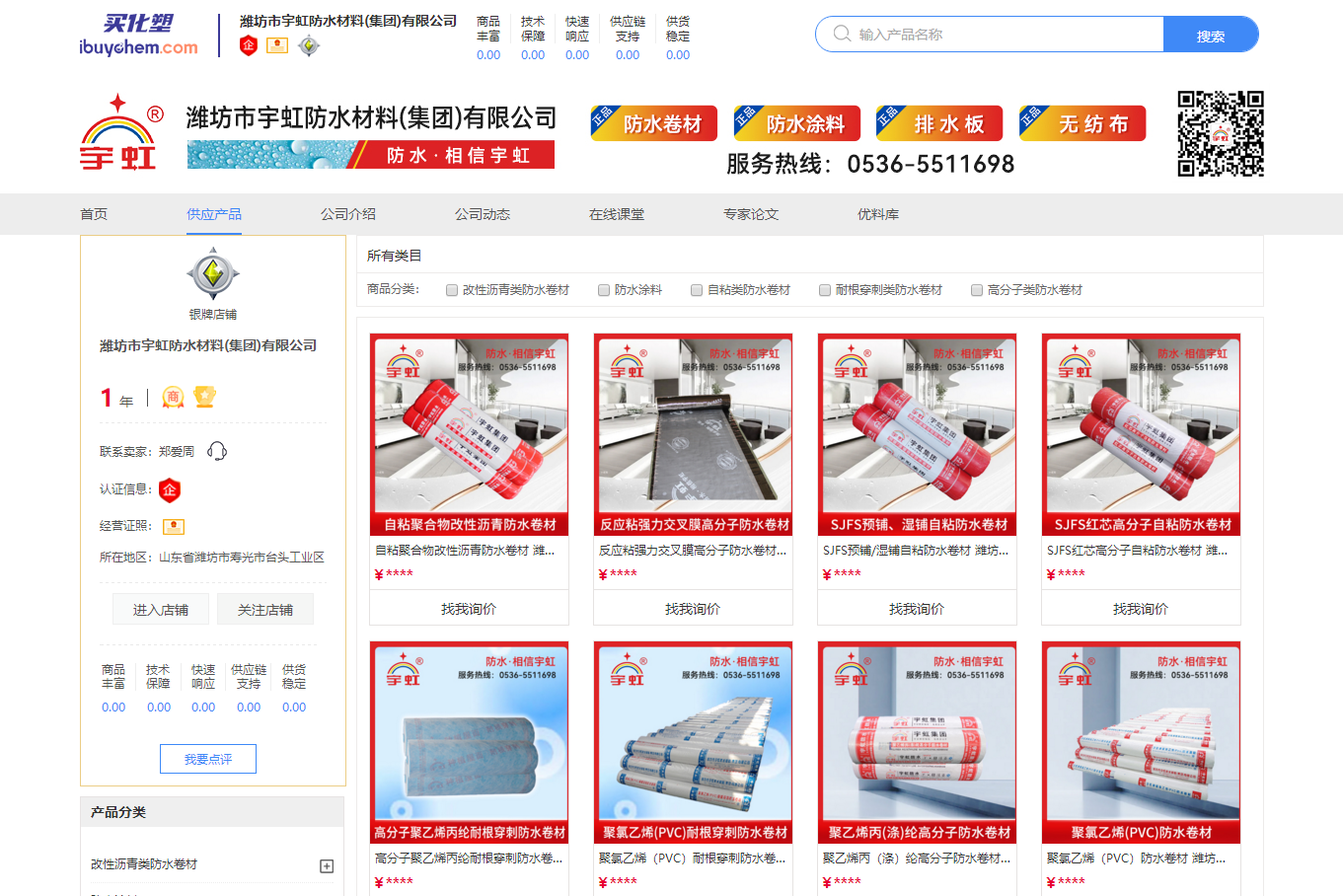Screen dimensions: 1343x896
Task: Click the seller name 郑爱周
Action: pos(177,452)
